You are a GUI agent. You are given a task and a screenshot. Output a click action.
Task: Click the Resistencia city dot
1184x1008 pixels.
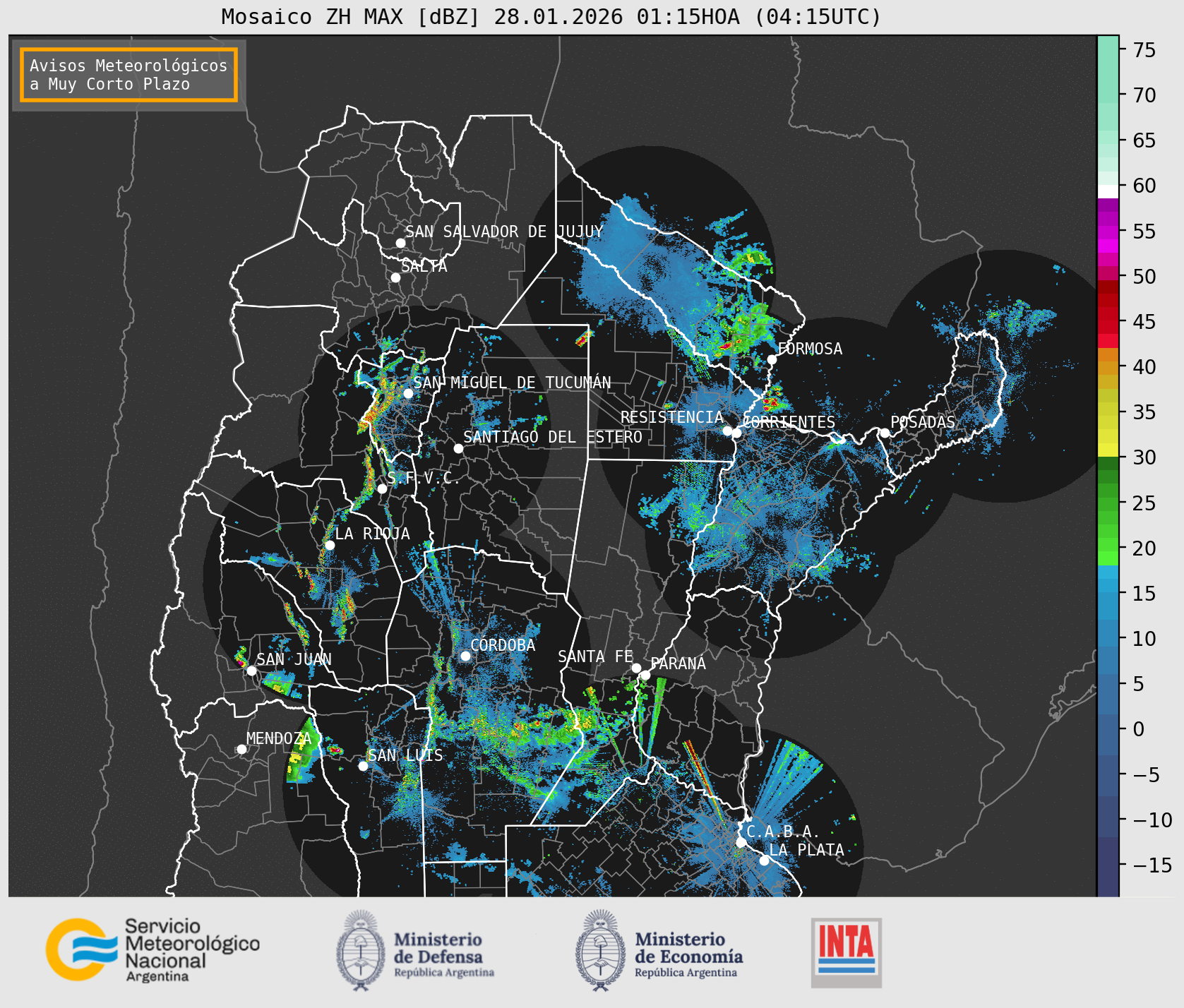click(x=727, y=431)
